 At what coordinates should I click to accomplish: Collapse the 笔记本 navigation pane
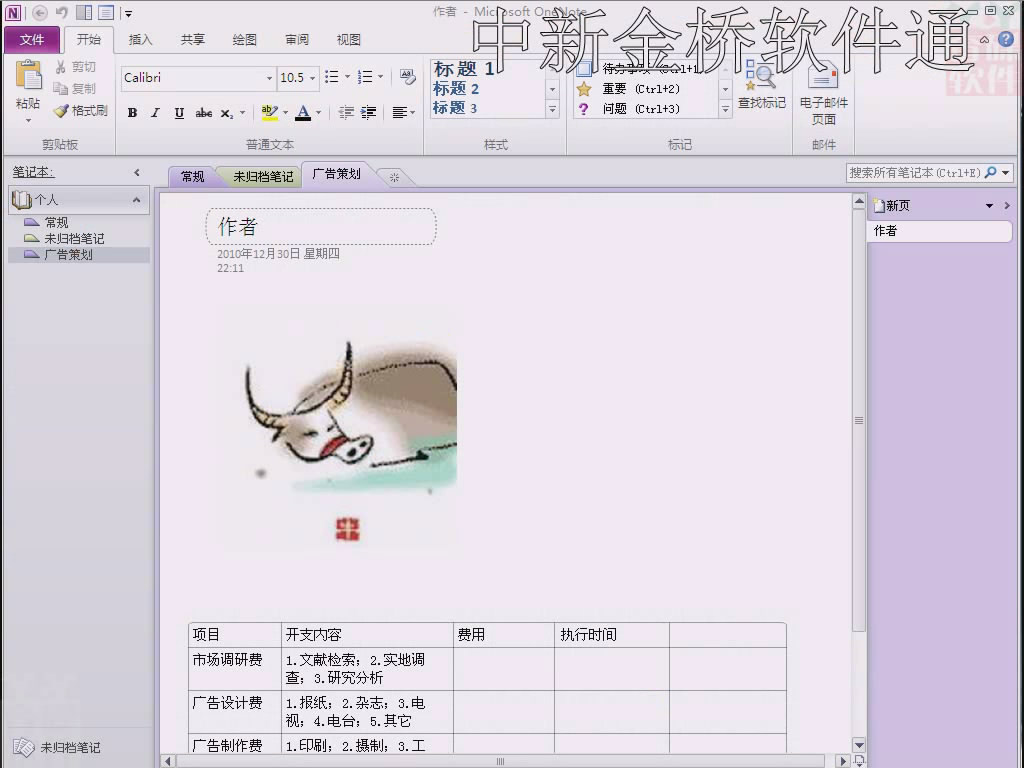[136, 172]
